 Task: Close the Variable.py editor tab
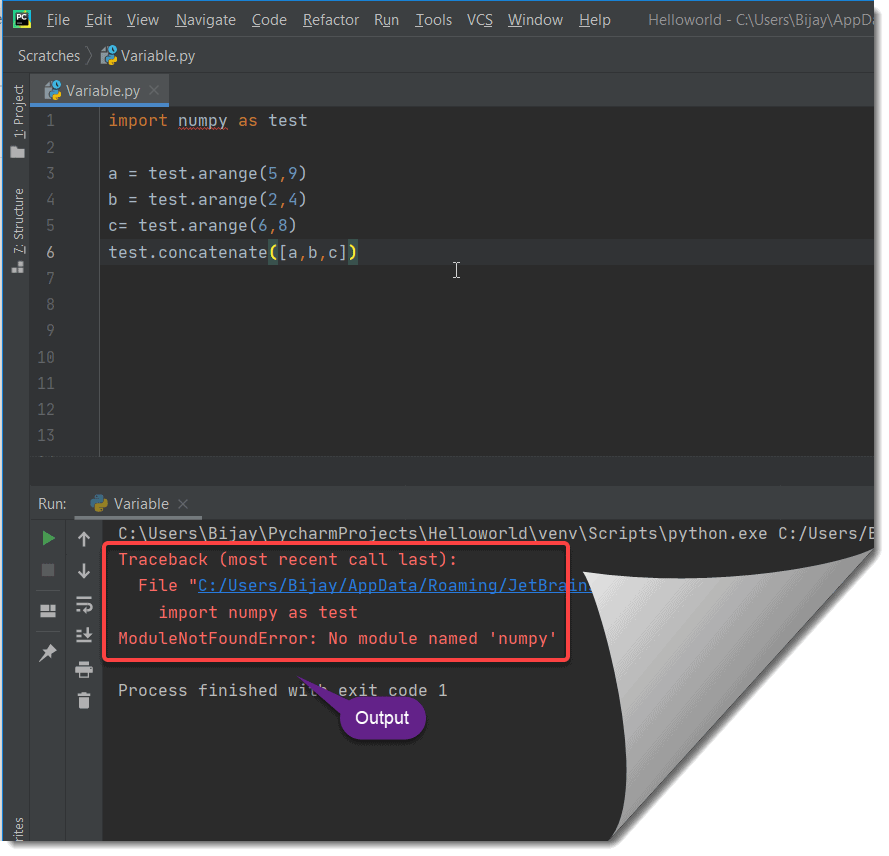point(154,90)
